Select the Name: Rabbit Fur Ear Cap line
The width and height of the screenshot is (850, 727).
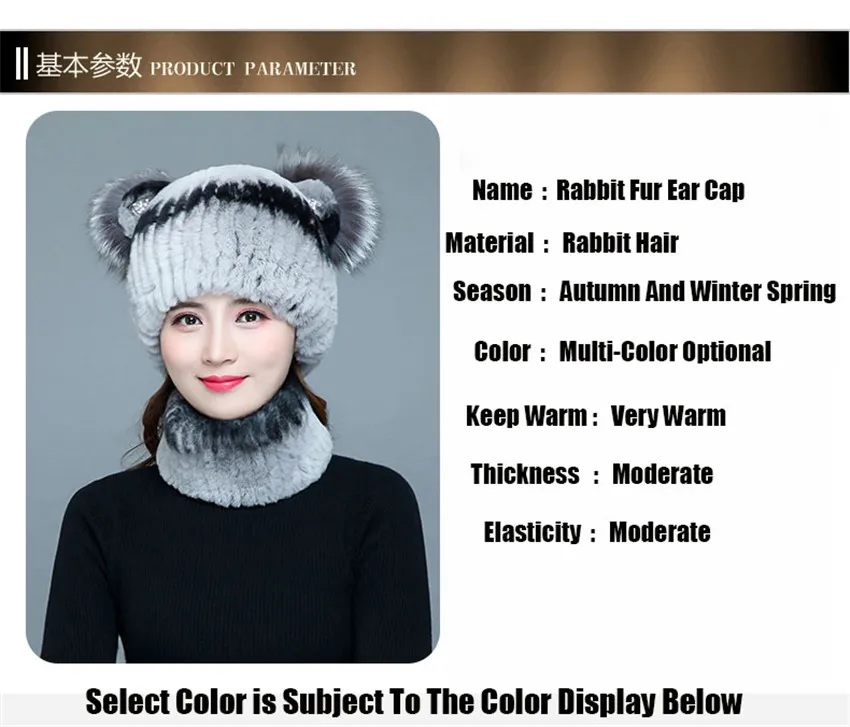click(x=608, y=190)
